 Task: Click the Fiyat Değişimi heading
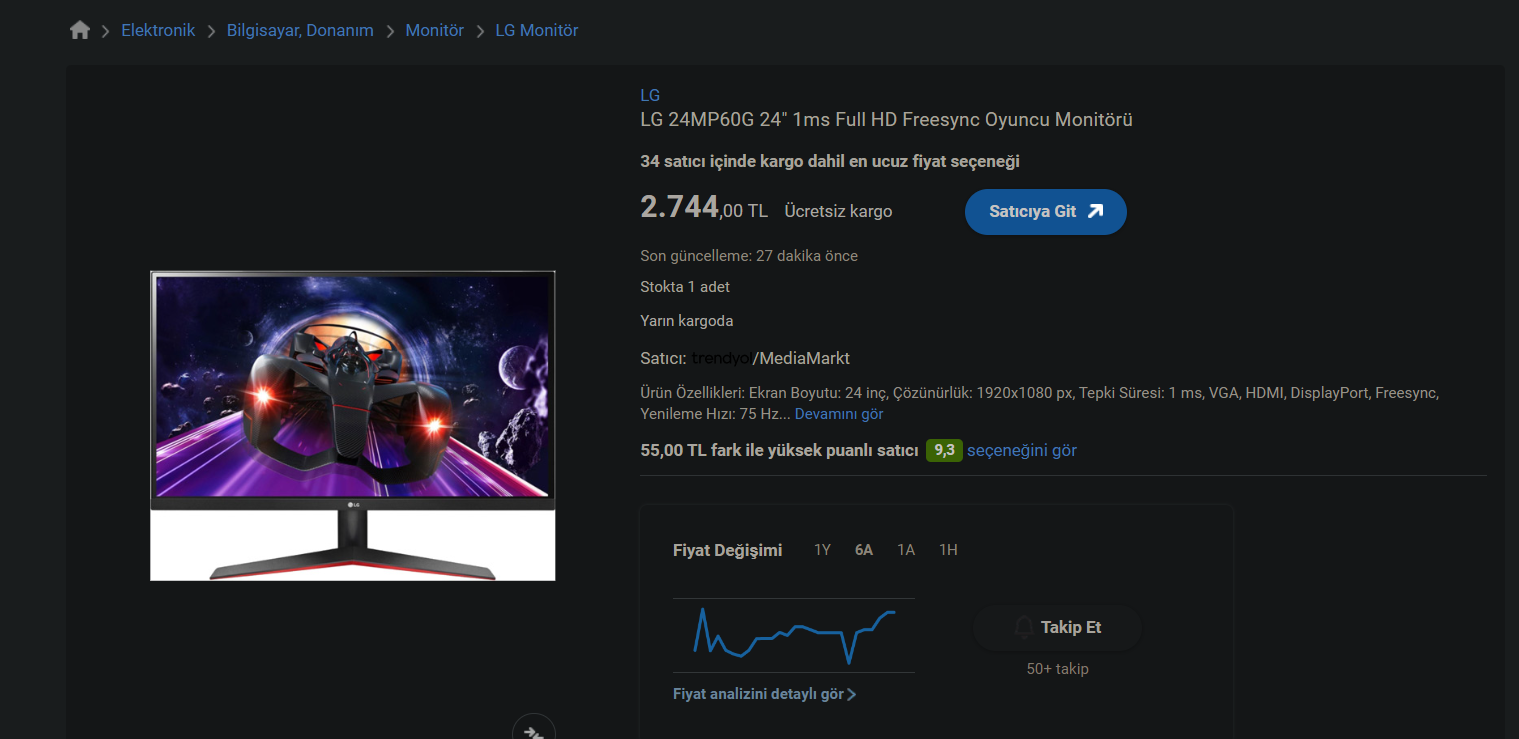tap(728, 550)
